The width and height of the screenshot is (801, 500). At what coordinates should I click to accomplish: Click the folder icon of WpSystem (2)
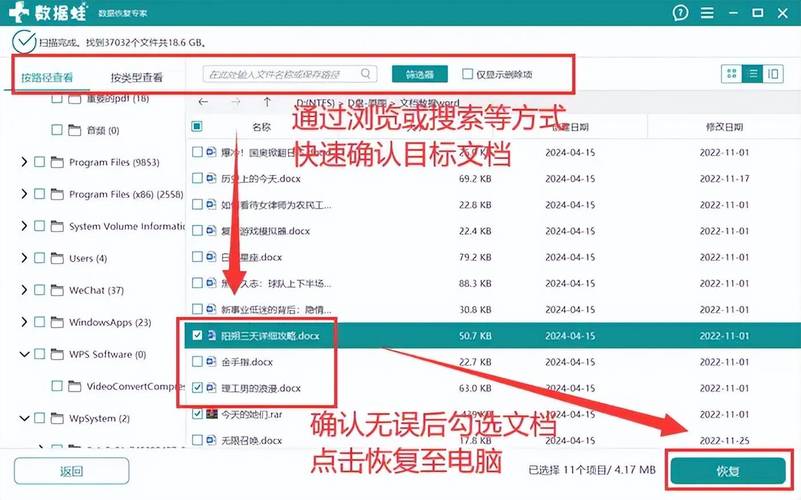(x=57, y=418)
